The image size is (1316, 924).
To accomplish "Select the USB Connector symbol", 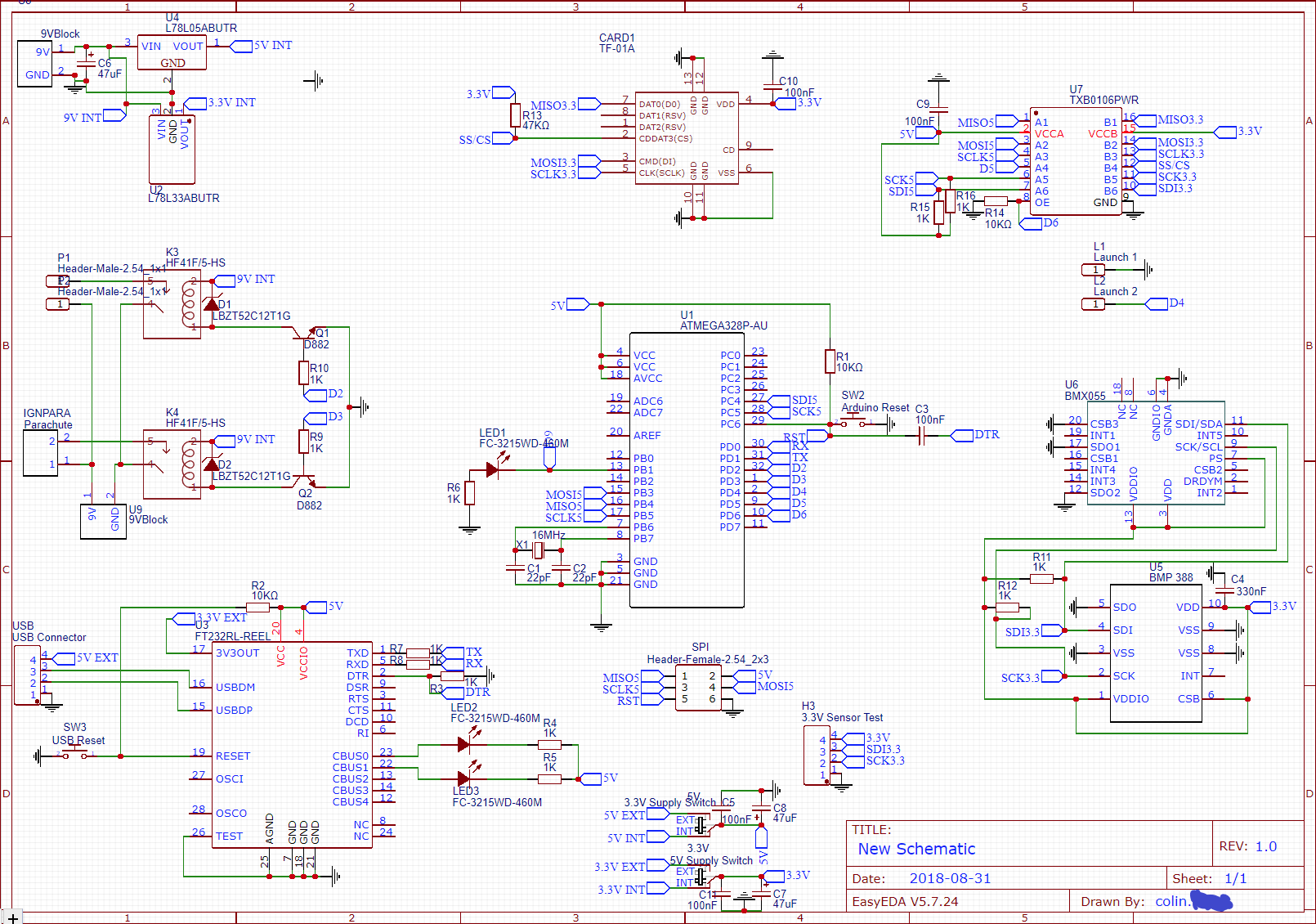I will 27,675.
